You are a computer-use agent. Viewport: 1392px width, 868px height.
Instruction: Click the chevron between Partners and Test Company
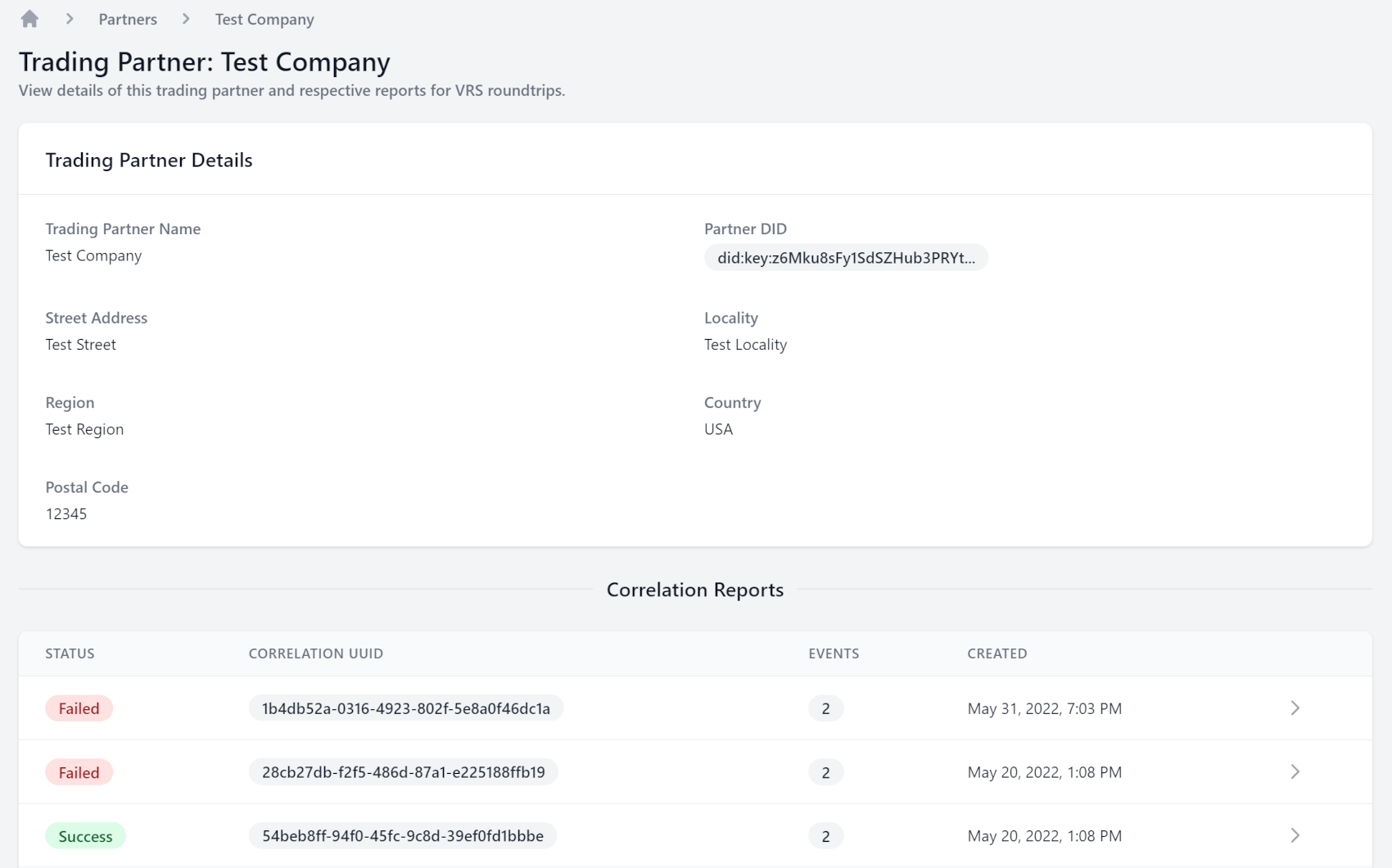tap(185, 18)
